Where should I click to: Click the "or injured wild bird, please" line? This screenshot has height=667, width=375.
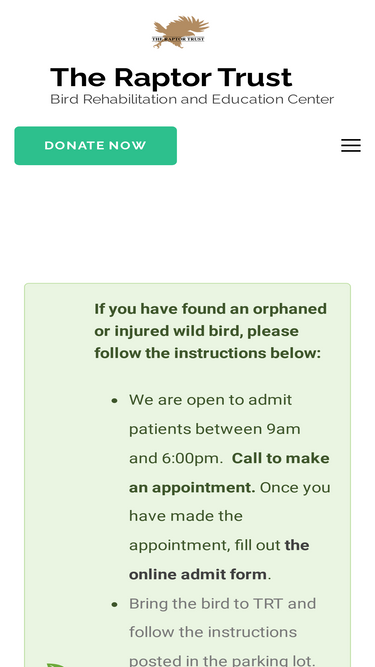pos(196,331)
